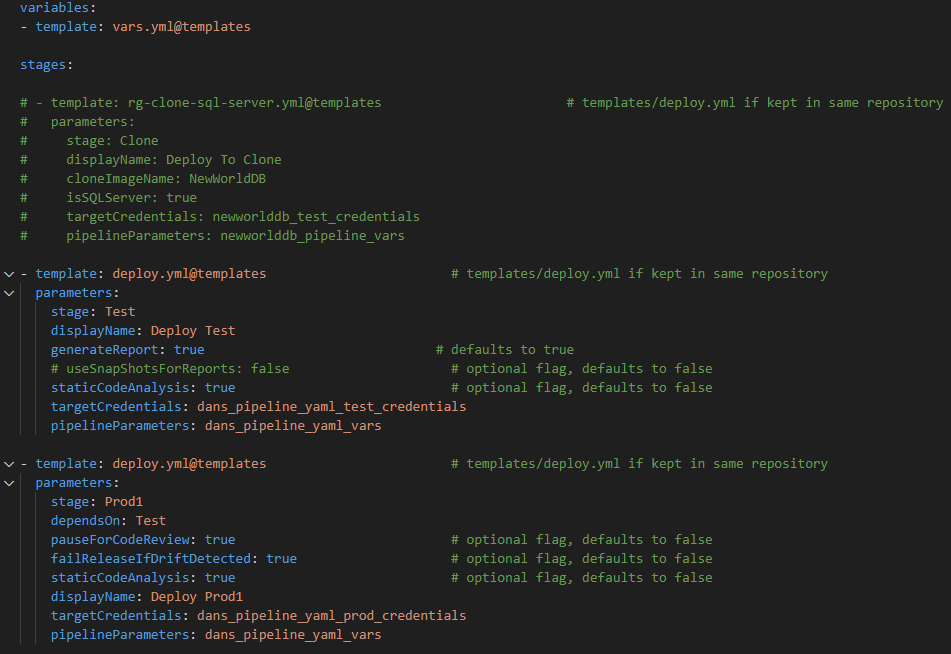Click the commented cloneImageName NewWorldDB line
Image resolution: width=951 pixels, height=654 pixels.
pos(143,178)
